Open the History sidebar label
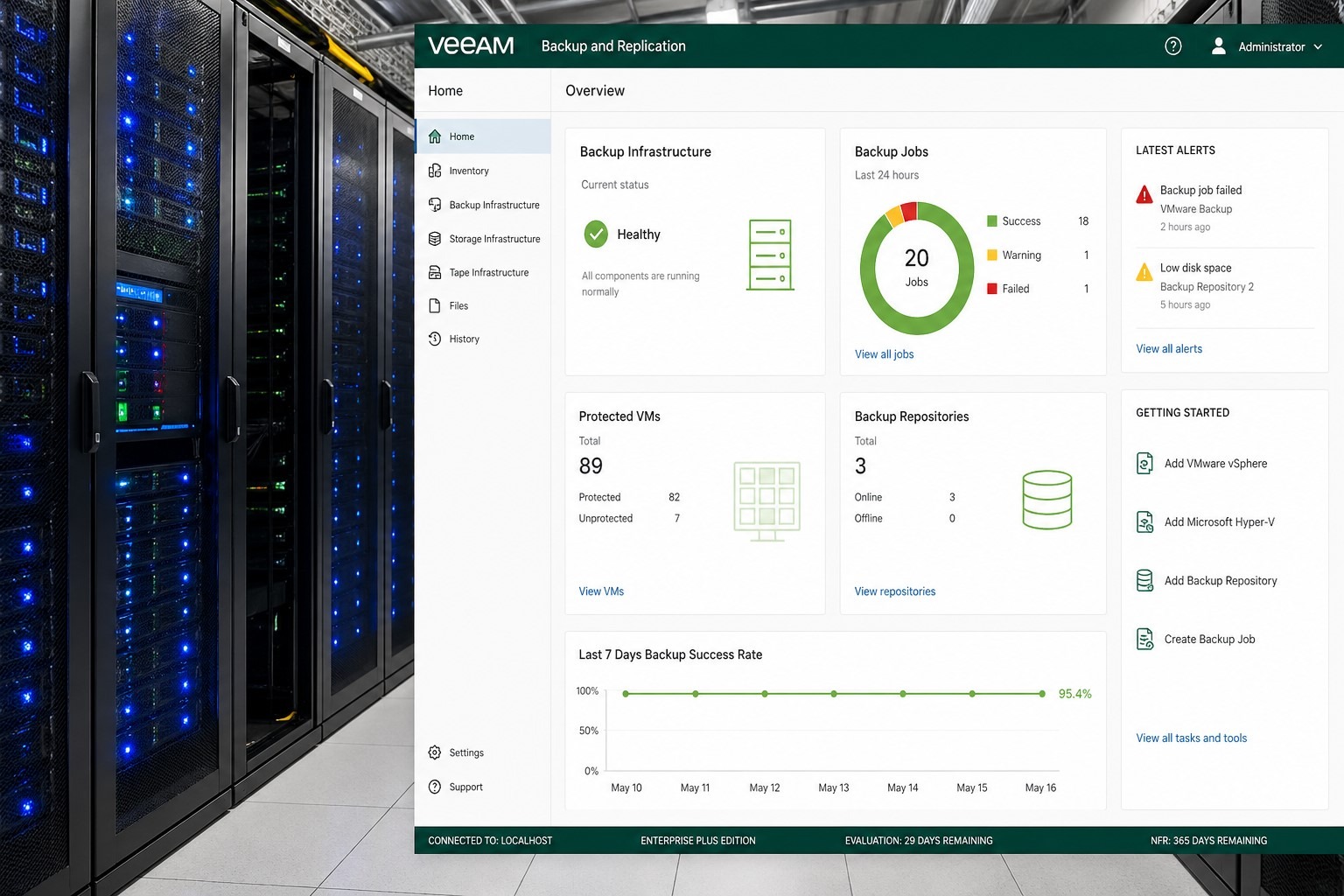Viewport: 1344px width, 896px height. coord(464,339)
